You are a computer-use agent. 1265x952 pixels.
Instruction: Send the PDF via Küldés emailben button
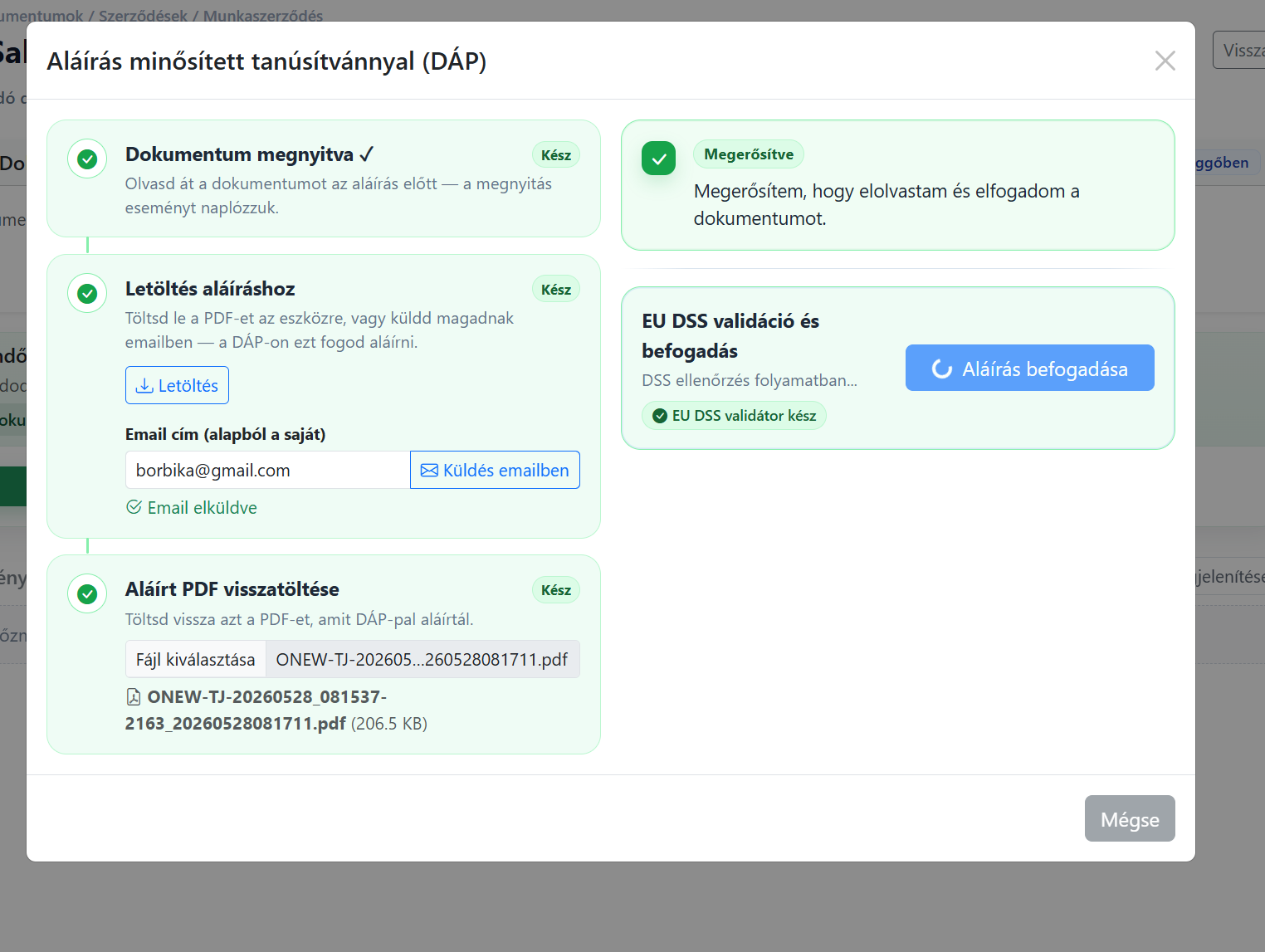[495, 470]
